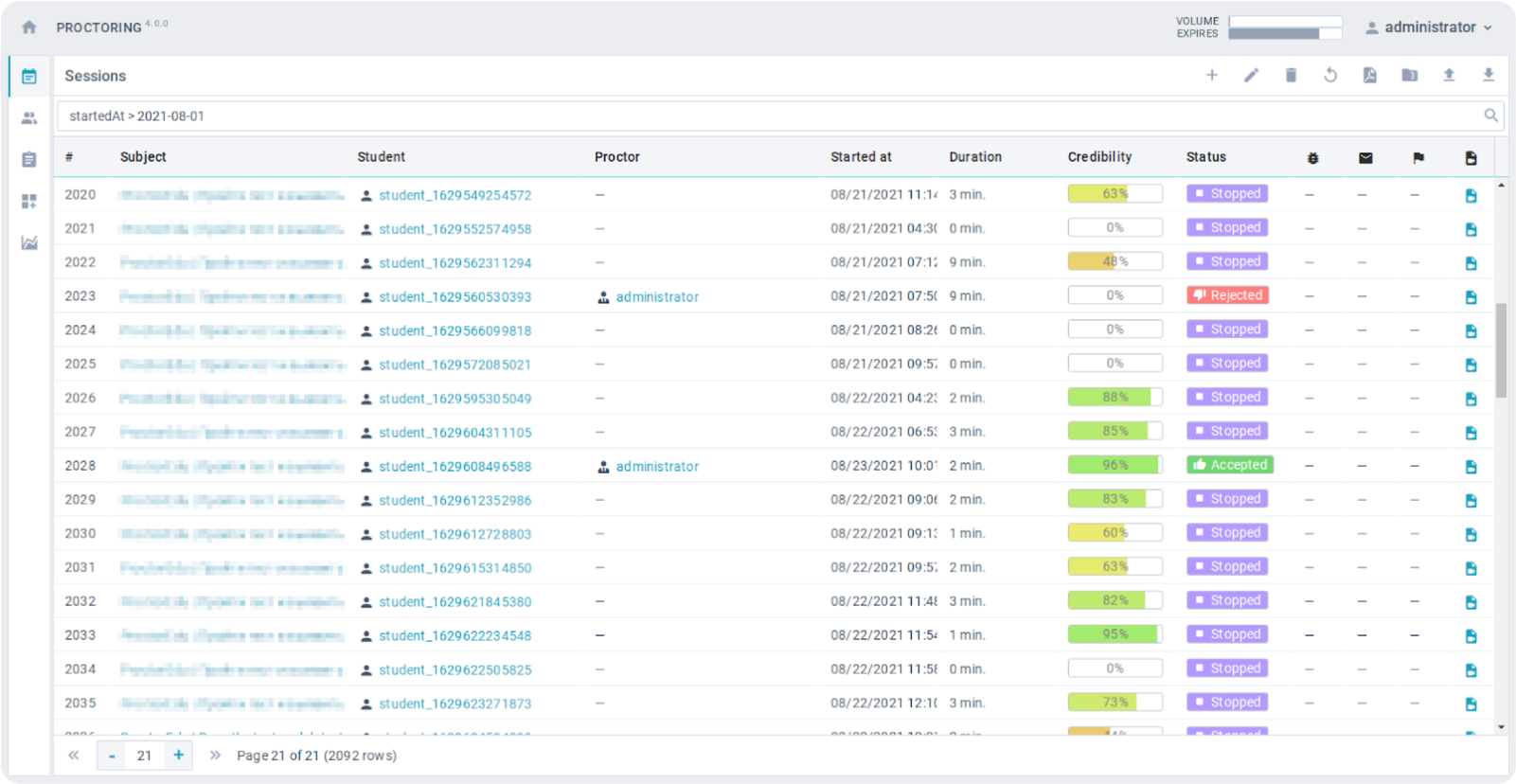Image resolution: width=1516 pixels, height=784 pixels.
Task: Expand the administrator account dropdown
Action: click(x=1429, y=27)
